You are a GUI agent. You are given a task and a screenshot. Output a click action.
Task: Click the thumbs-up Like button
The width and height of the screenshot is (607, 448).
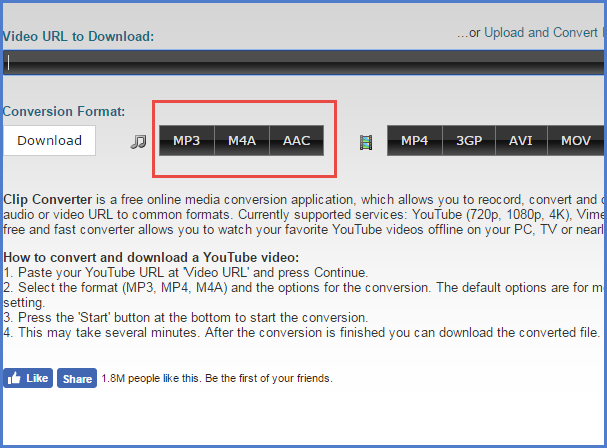point(28,378)
